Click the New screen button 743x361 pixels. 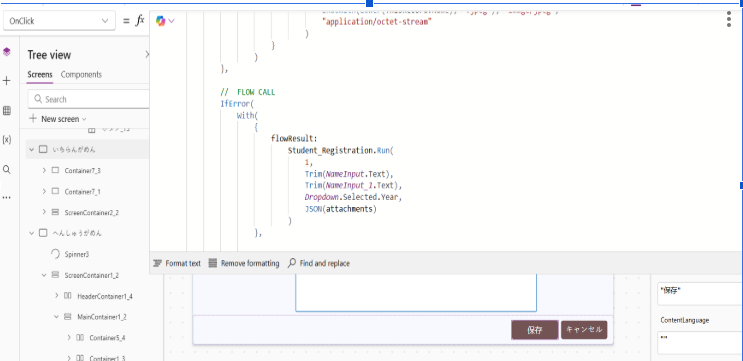pos(58,119)
